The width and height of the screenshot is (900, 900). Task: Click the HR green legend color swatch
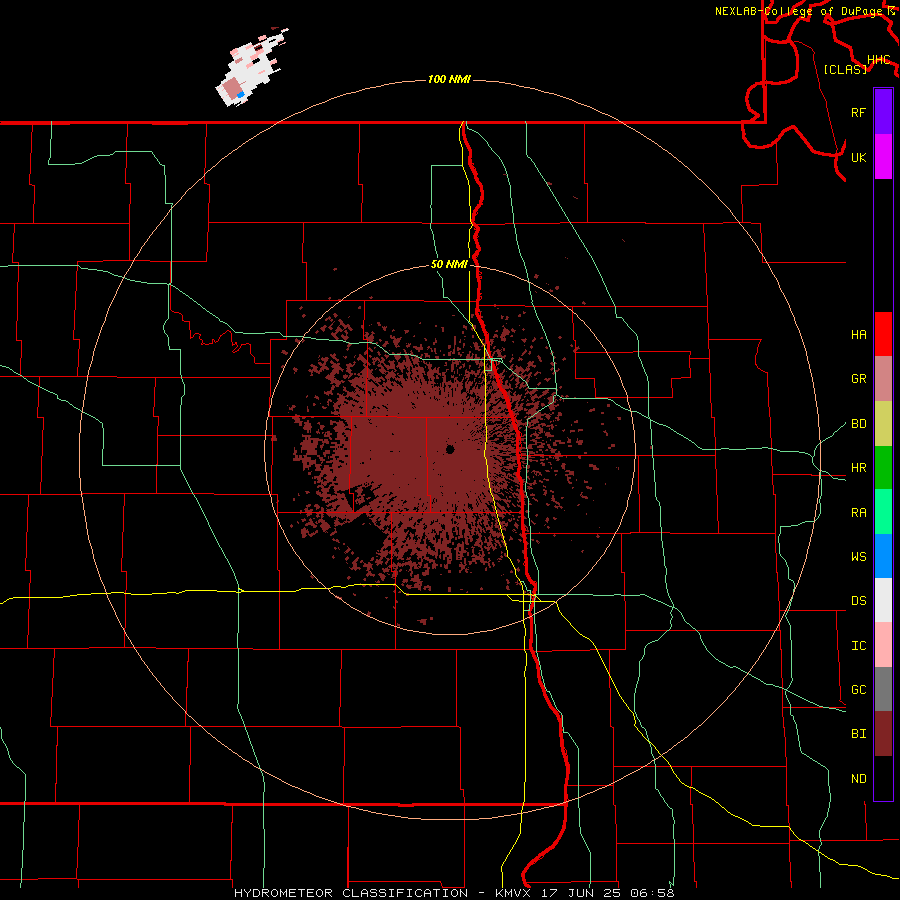click(x=883, y=467)
